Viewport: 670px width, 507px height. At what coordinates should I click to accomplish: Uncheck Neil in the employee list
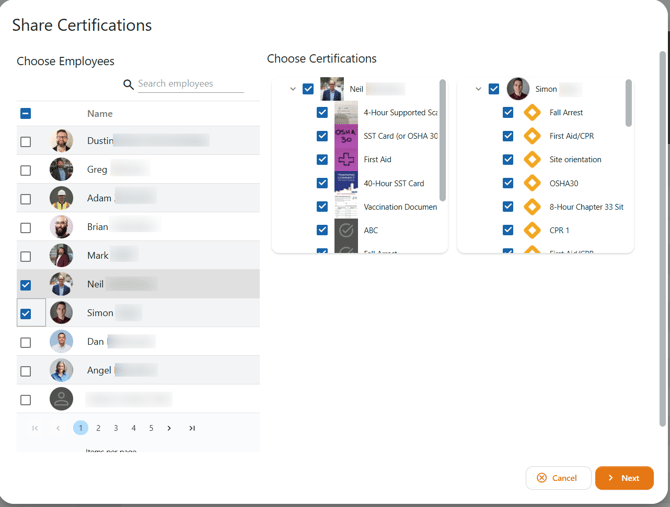26,285
